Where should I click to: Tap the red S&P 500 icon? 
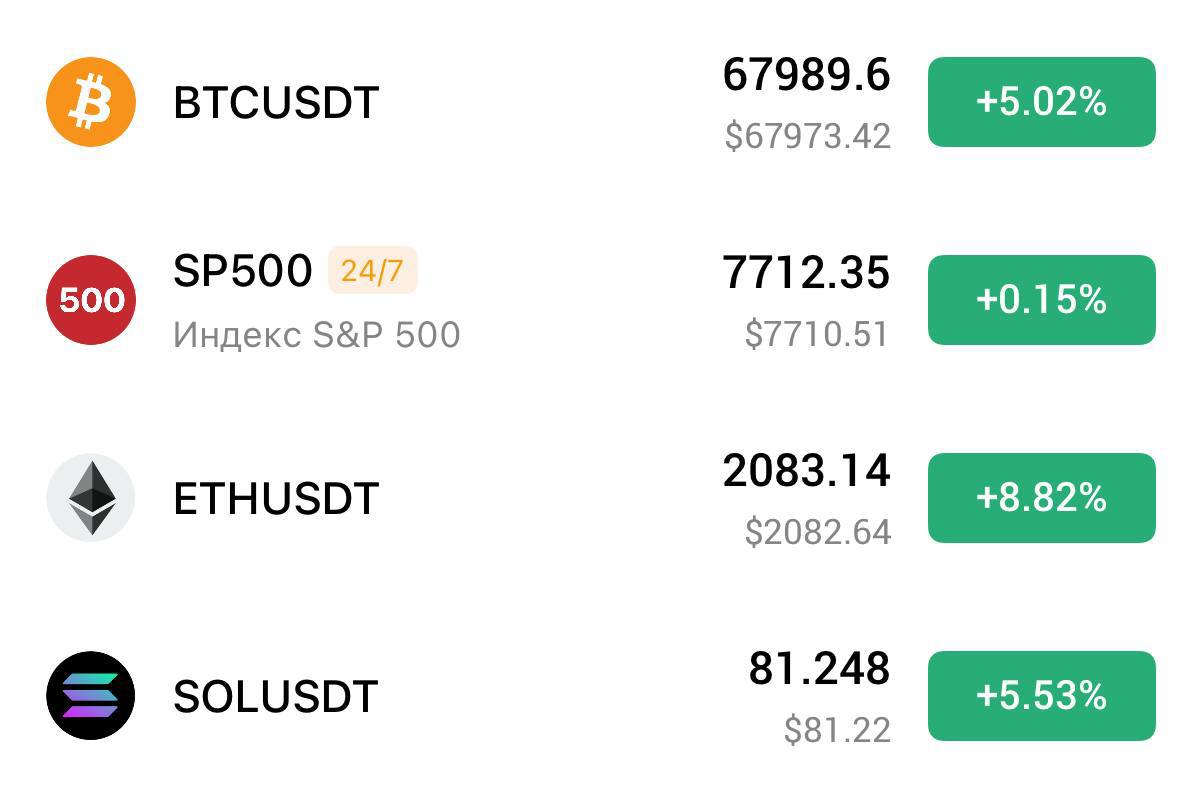point(91,300)
